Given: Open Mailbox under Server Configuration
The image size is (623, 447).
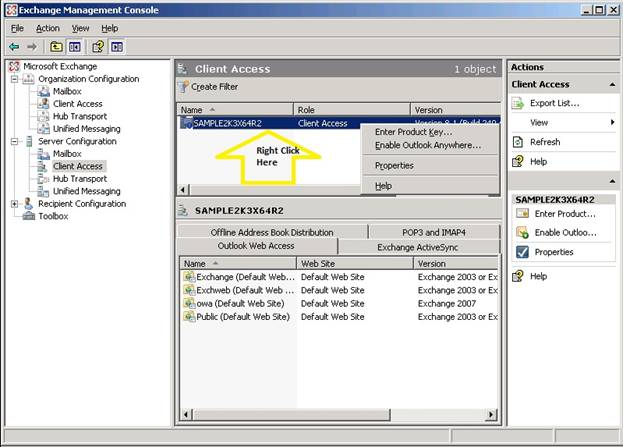Looking at the screenshot, I should coord(67,154).
